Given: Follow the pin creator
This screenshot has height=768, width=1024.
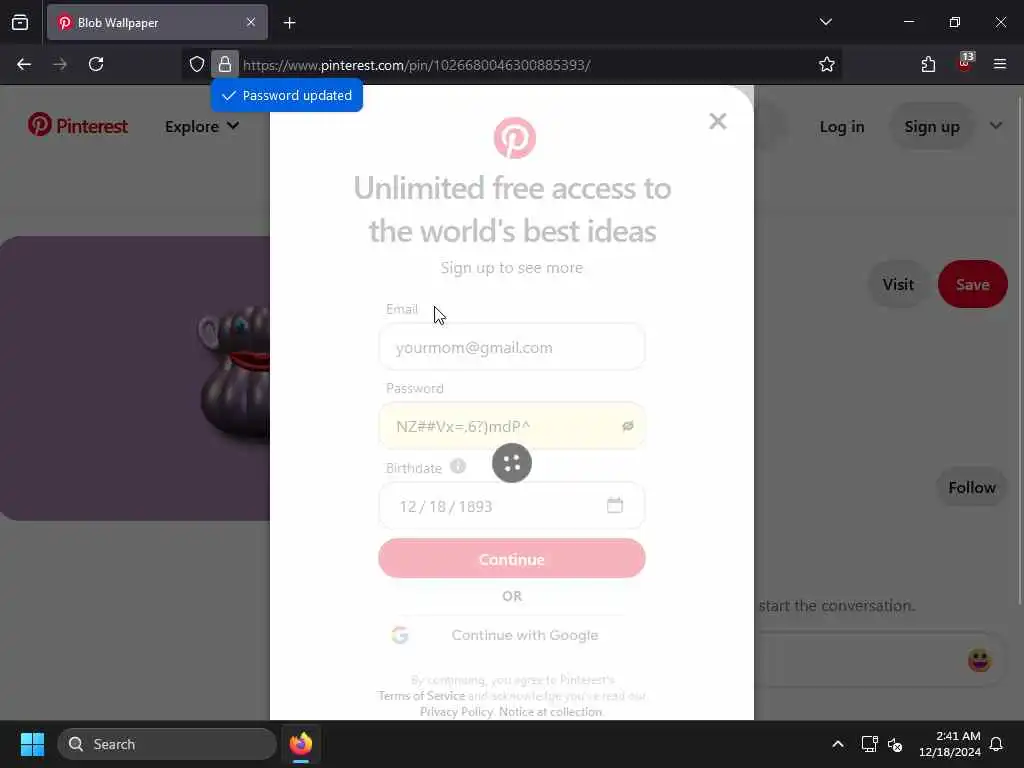Looking at the screenshot, I should coord(972,487).
